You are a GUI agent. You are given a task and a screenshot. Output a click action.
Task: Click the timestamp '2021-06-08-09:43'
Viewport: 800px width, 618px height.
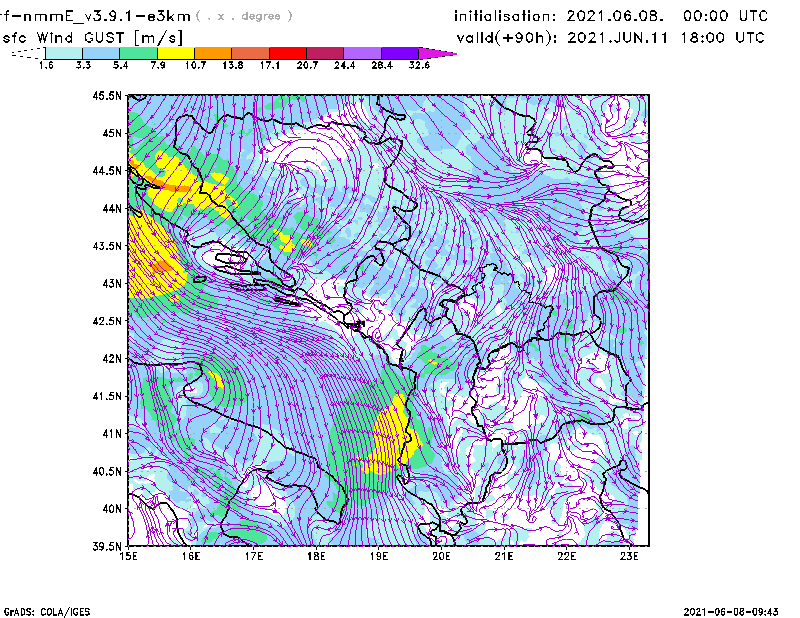pyautogui.click(x=731, y=612)
